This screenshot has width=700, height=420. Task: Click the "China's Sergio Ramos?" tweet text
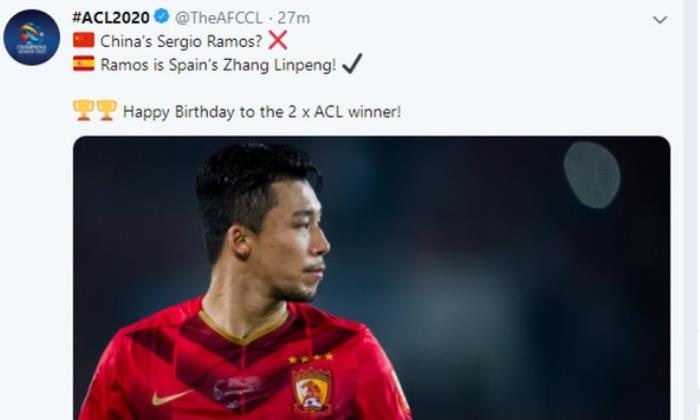(181, 41)
